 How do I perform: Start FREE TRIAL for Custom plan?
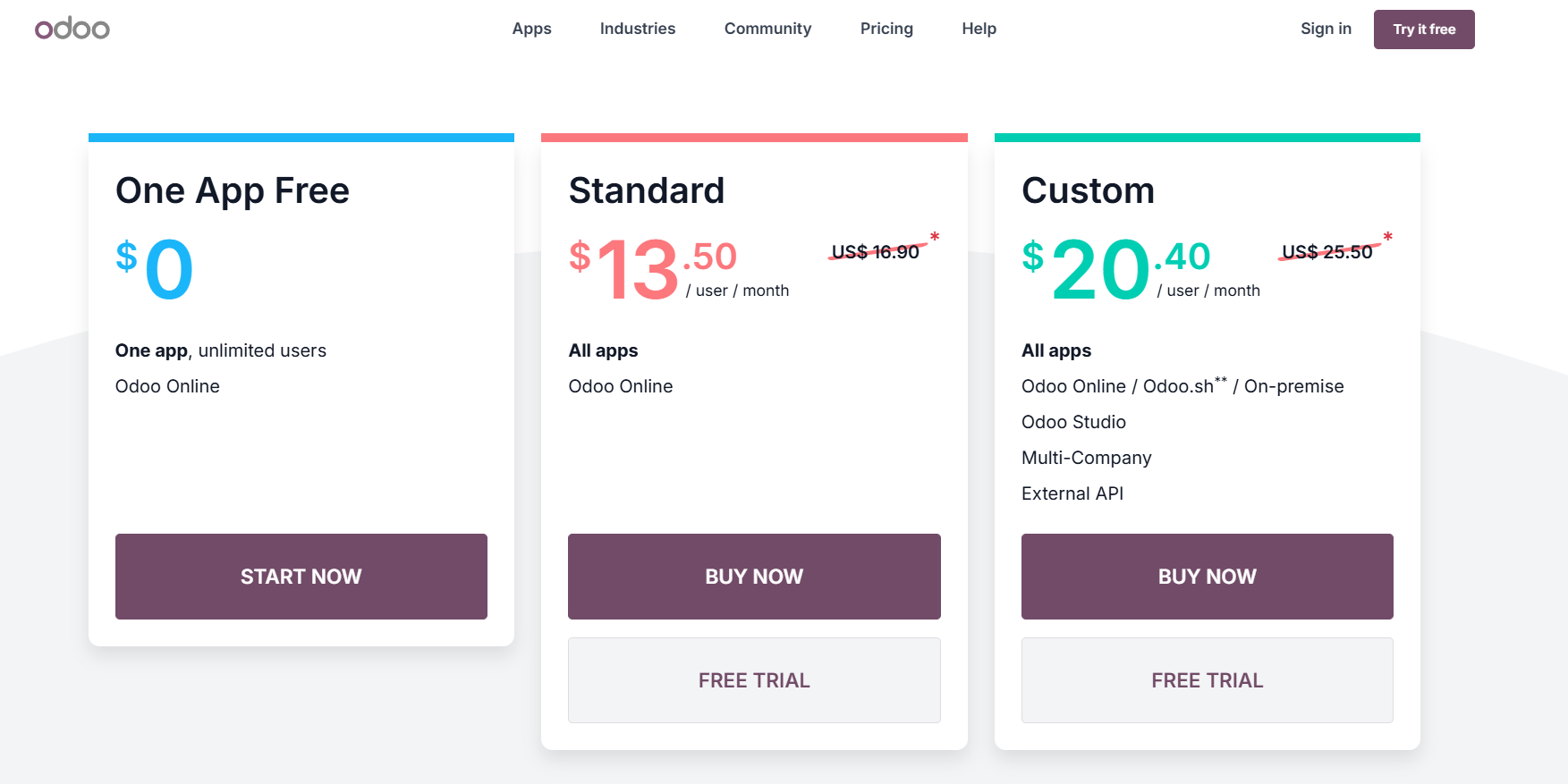click(x=1208, y=680)
